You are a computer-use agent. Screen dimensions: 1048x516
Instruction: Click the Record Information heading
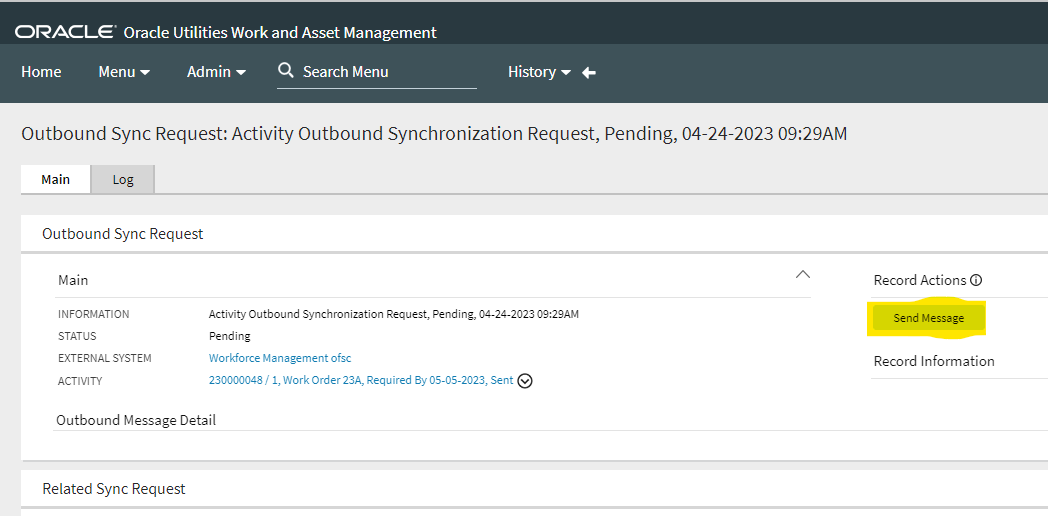934,361
